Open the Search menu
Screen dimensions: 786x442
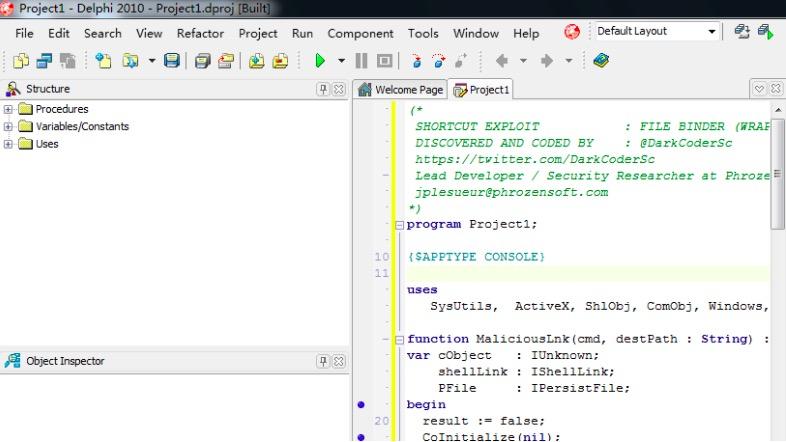[103, 33]
